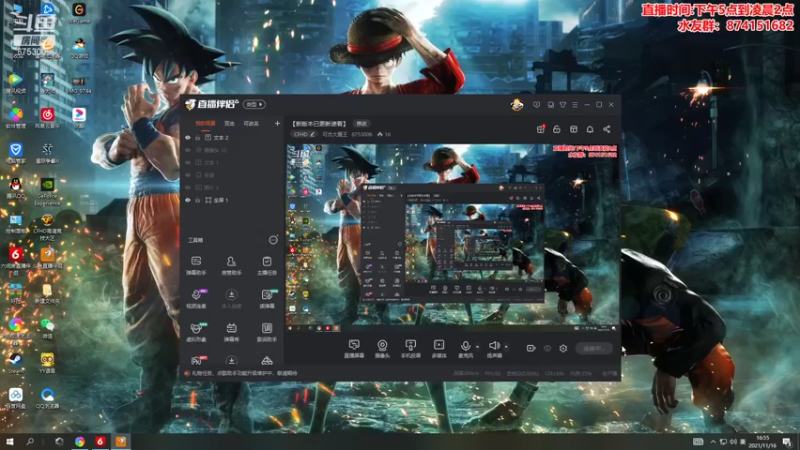Toggle lock on 全屏 1 layer

coord(197,200)
